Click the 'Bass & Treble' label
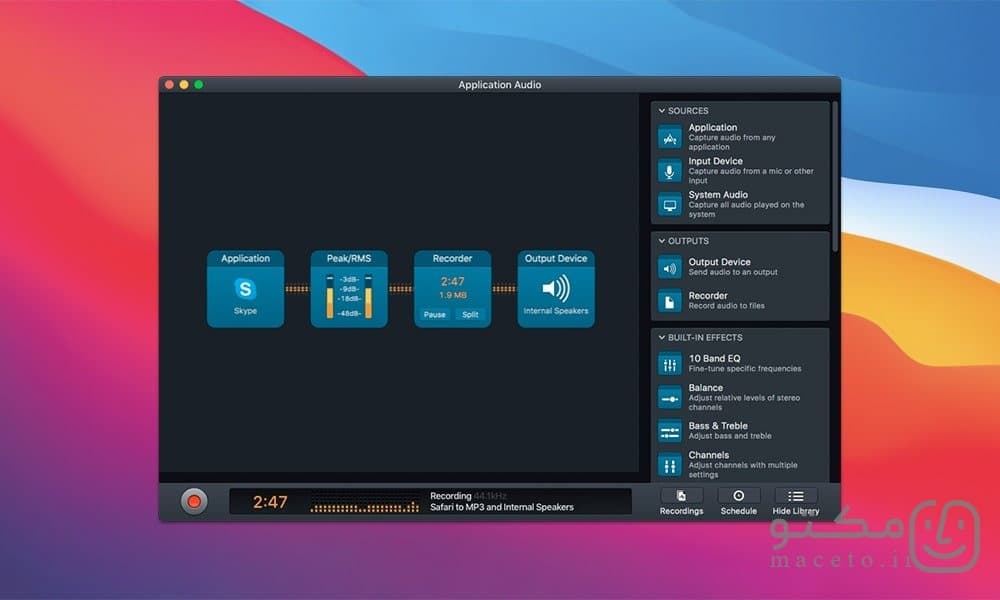1000x600 pixels. tap(718, 426)
